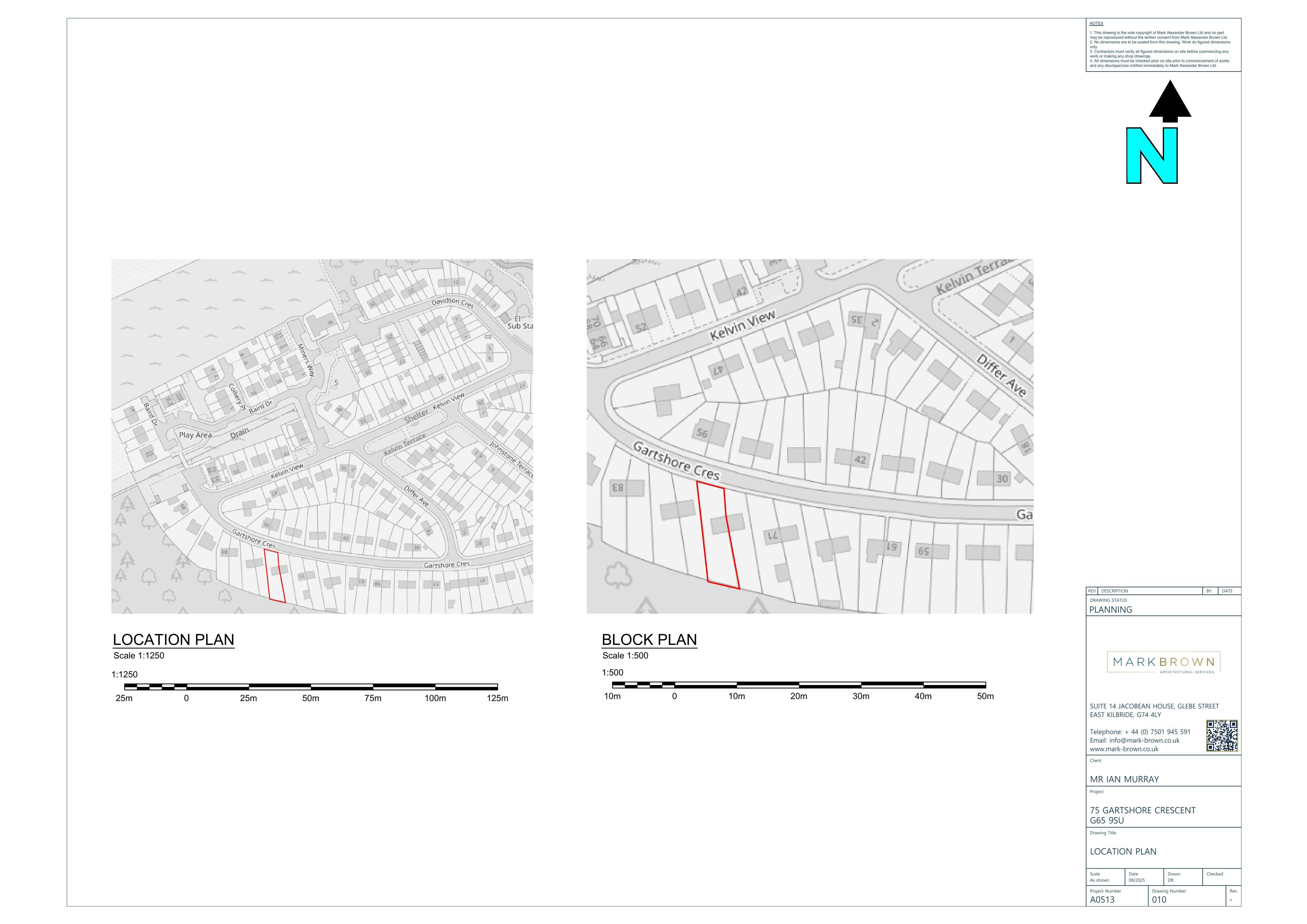Click house number 83 on the block plan
Image resolution: width=1307 pixels, height=924 pixels.
(x=618, y=487)
